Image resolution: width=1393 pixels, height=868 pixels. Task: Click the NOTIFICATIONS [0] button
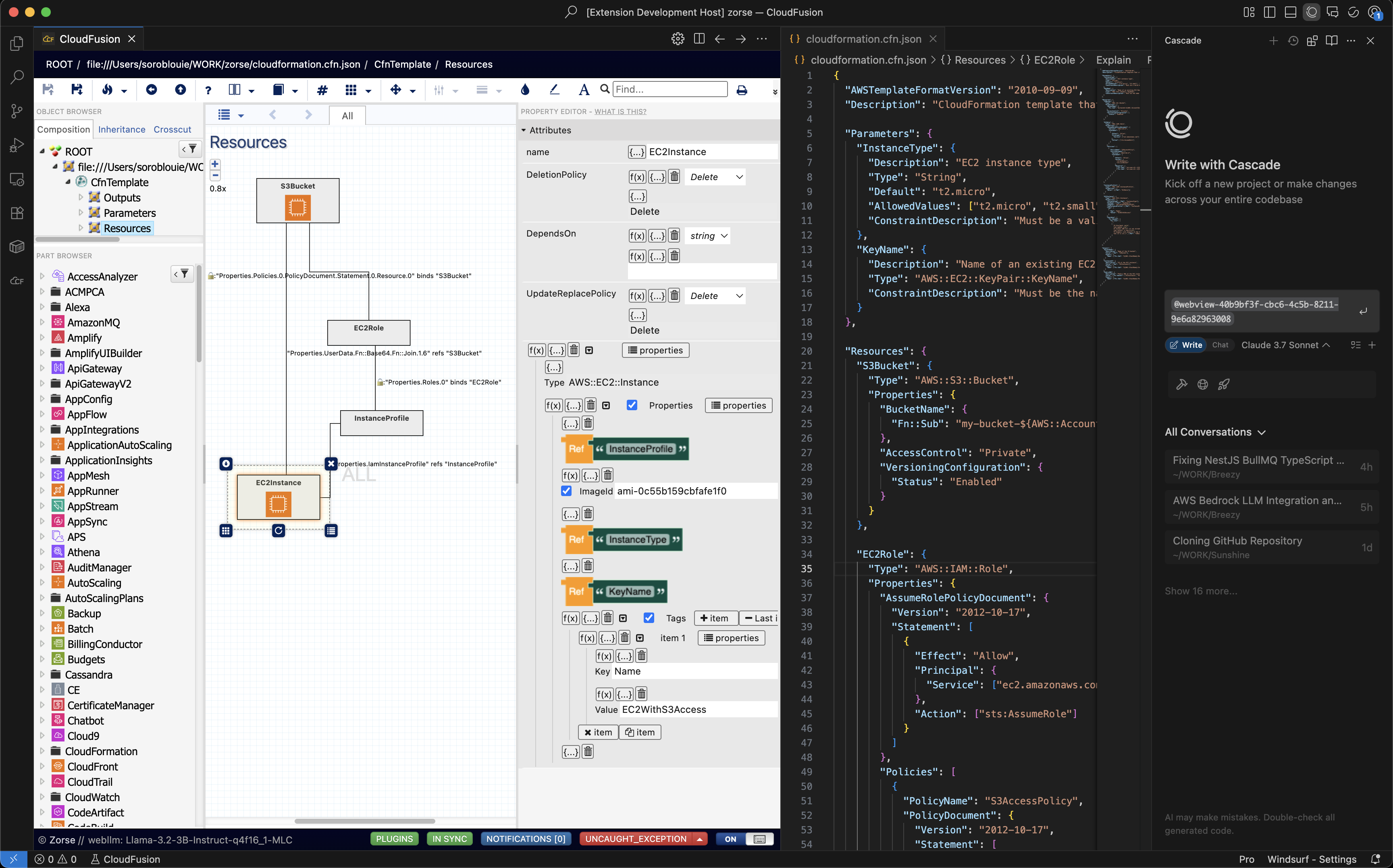coord(525,839)
